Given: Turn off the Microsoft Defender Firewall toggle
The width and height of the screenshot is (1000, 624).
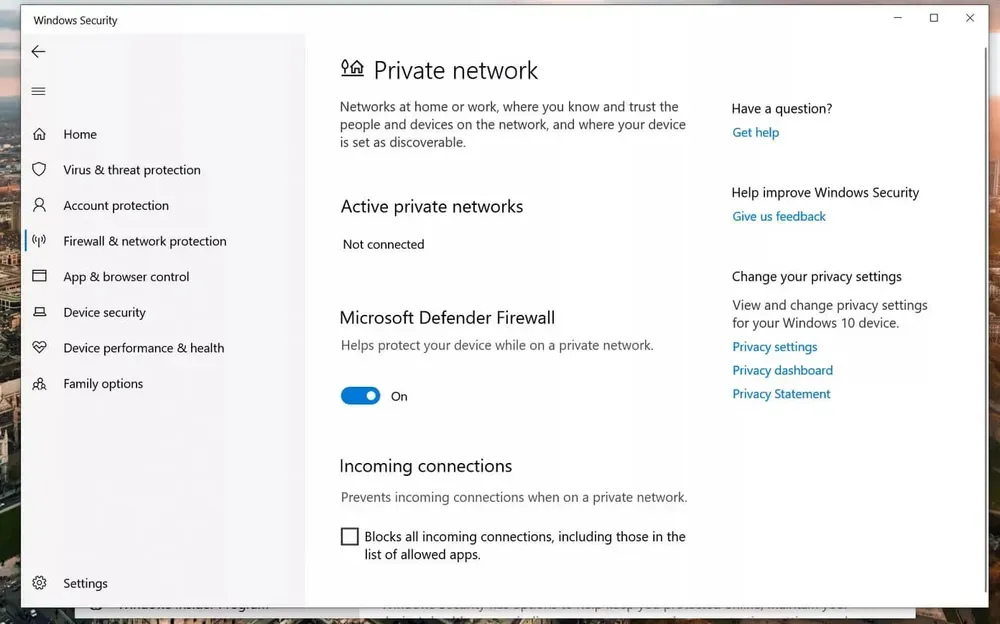Looking at the screenshot, I should point(360,395).
